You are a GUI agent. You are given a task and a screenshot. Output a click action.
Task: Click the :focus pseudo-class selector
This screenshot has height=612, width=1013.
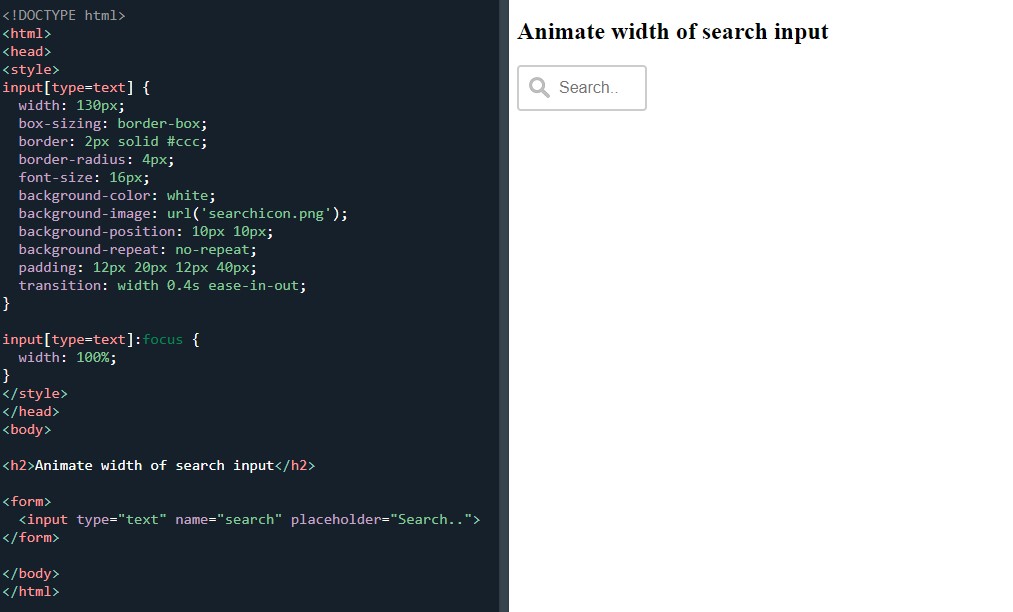click(162, 339)
